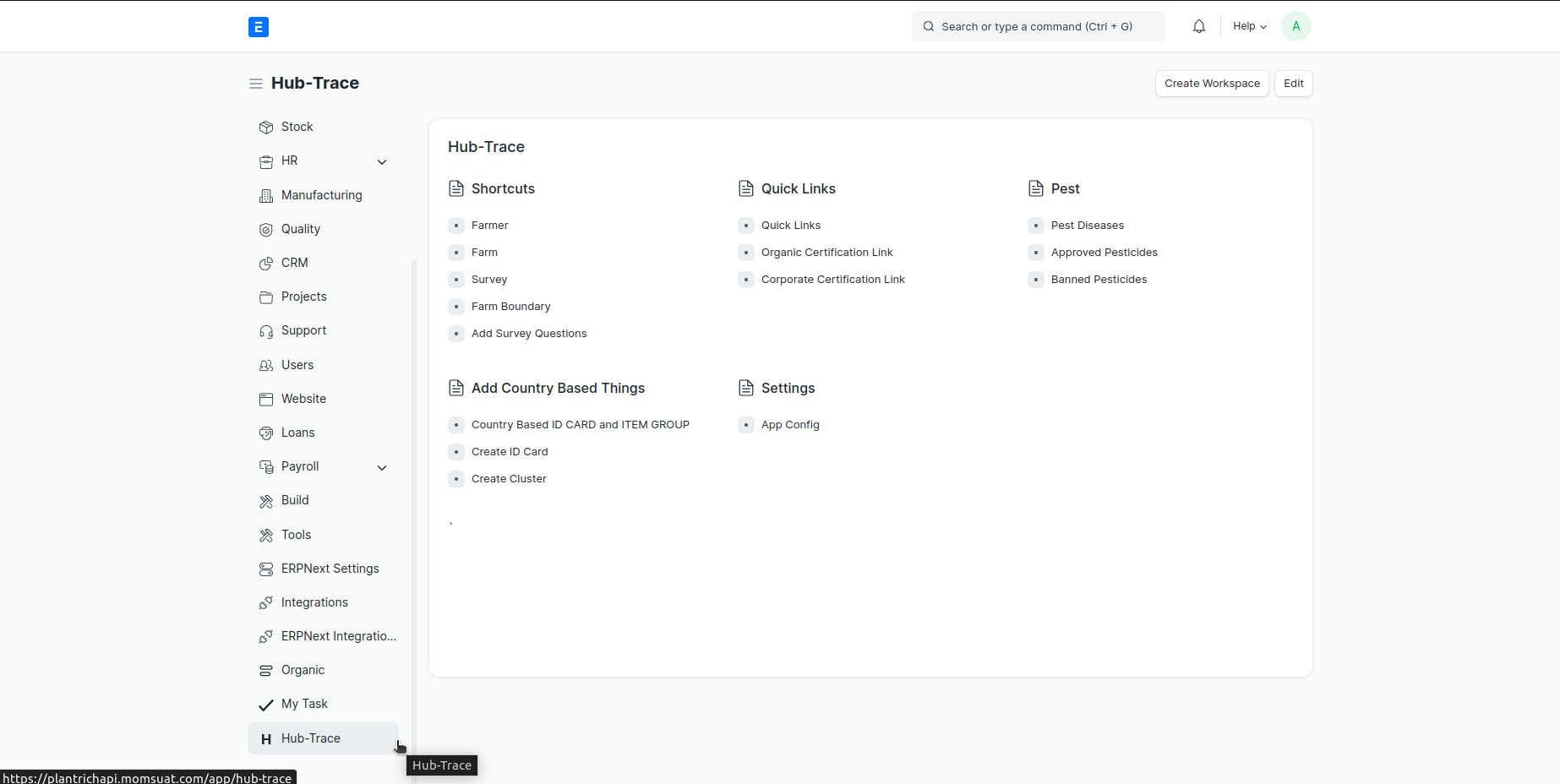Click the Build hammer icon
1560x784 pixels.
[x=265, y=500]
